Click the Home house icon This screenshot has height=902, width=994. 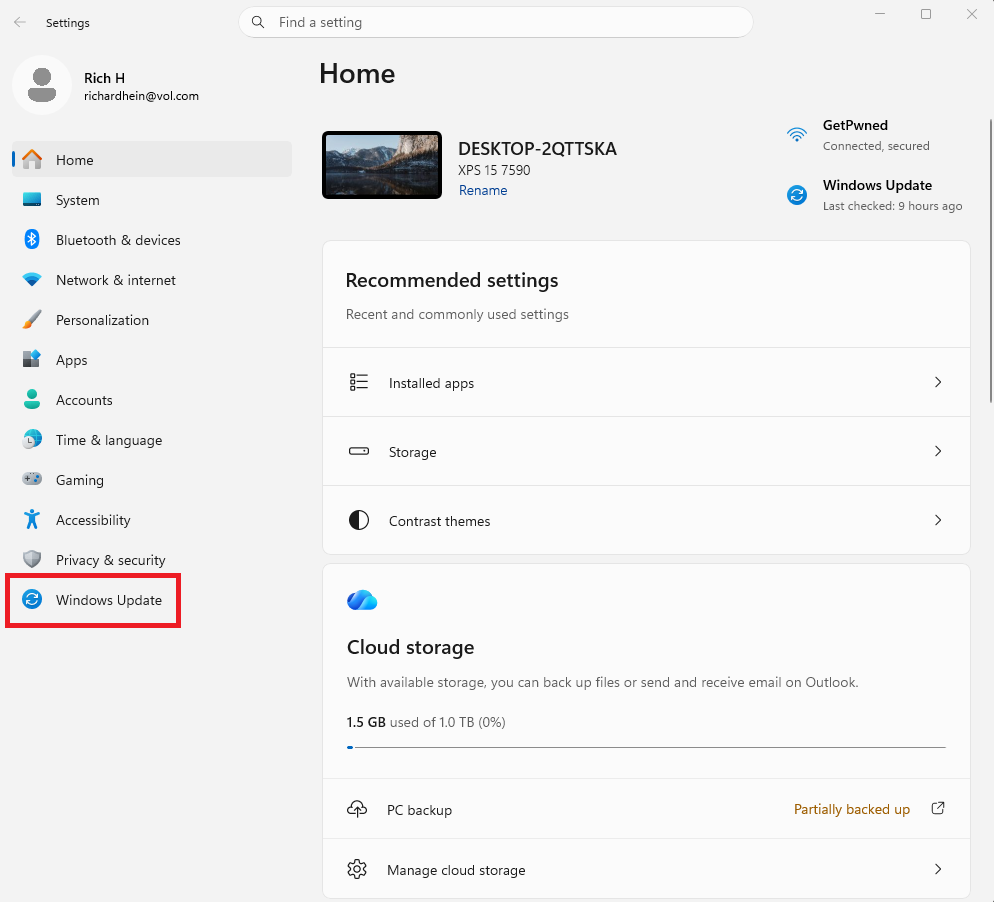32,160
